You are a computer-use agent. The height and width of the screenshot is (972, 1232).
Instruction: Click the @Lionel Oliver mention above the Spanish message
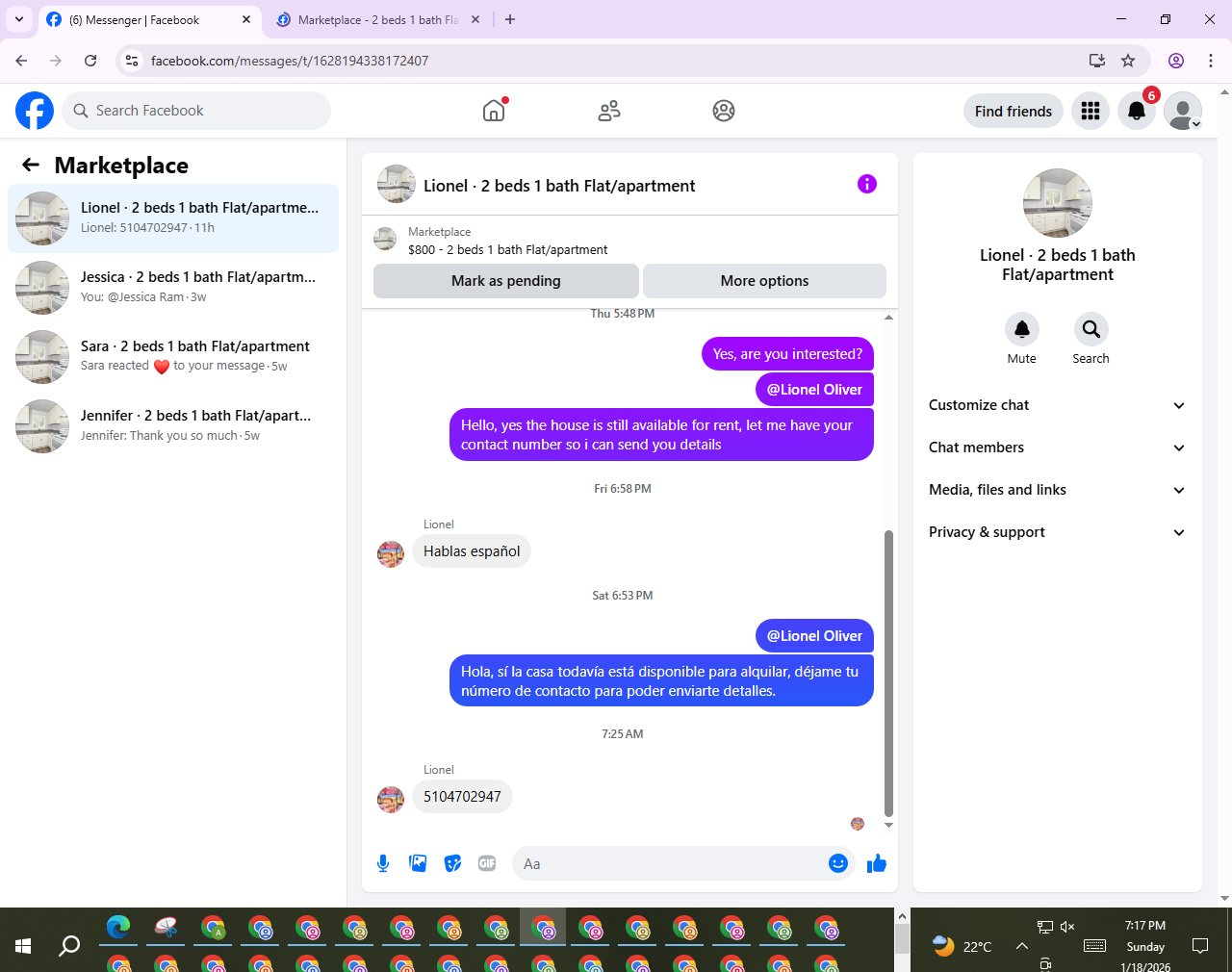(x=814, y=636)
